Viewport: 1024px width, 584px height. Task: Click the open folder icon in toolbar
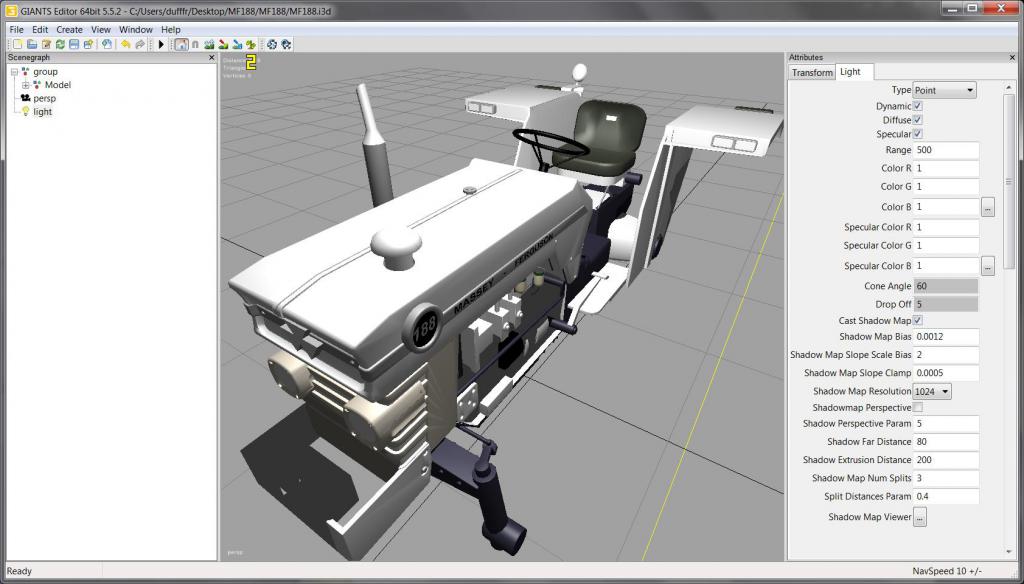tap(32, 44)
